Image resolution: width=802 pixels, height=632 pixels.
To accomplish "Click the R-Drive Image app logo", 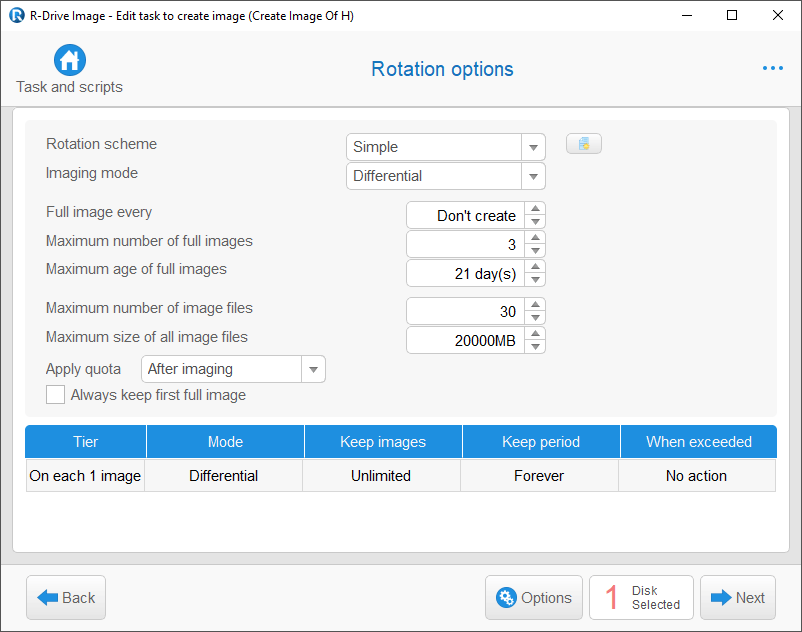I will pos(17,15).
